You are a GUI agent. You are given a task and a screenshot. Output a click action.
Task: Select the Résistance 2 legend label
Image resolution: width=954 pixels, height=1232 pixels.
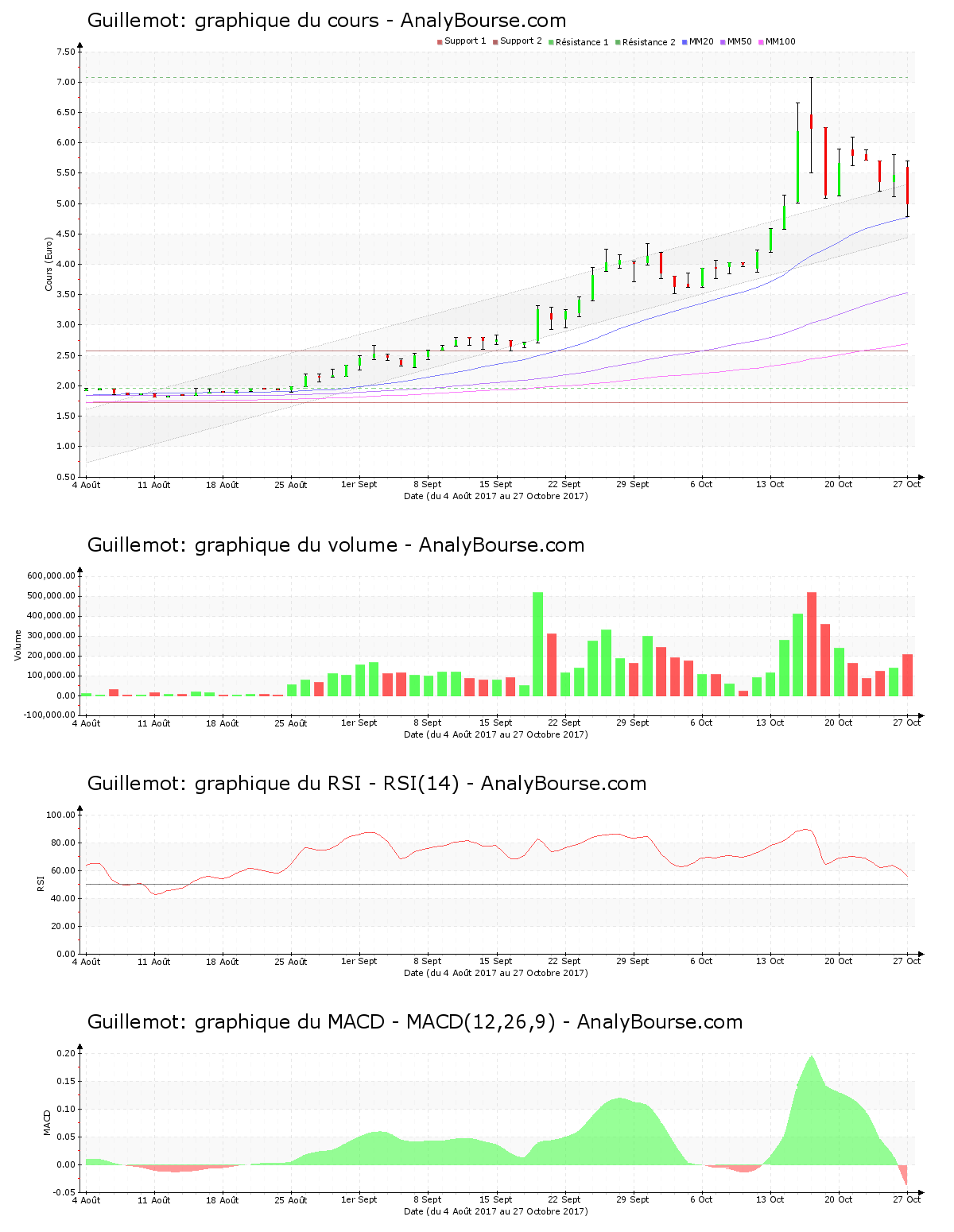pos(649,42)
